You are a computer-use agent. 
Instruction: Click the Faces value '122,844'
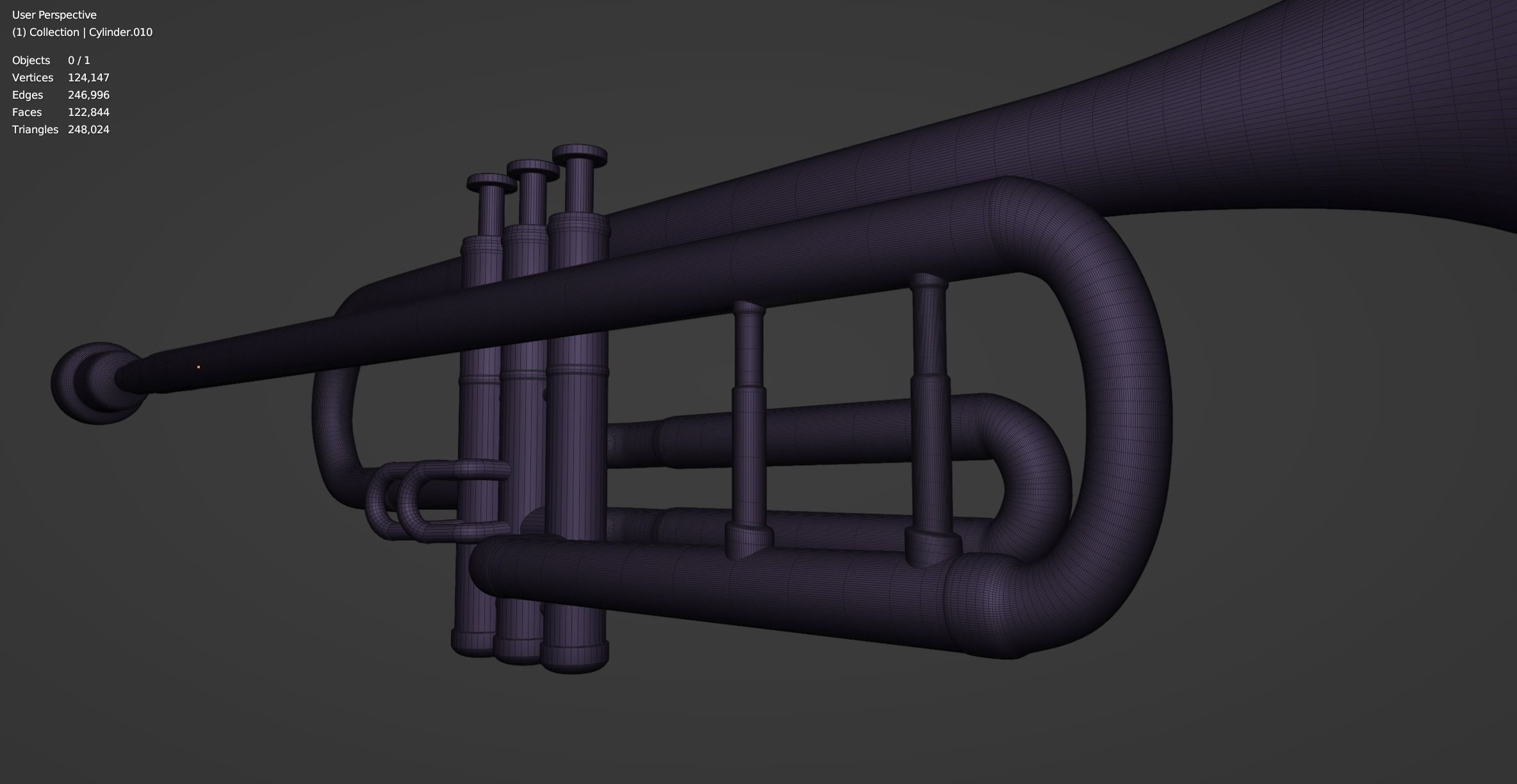click(x=88, y=112)
